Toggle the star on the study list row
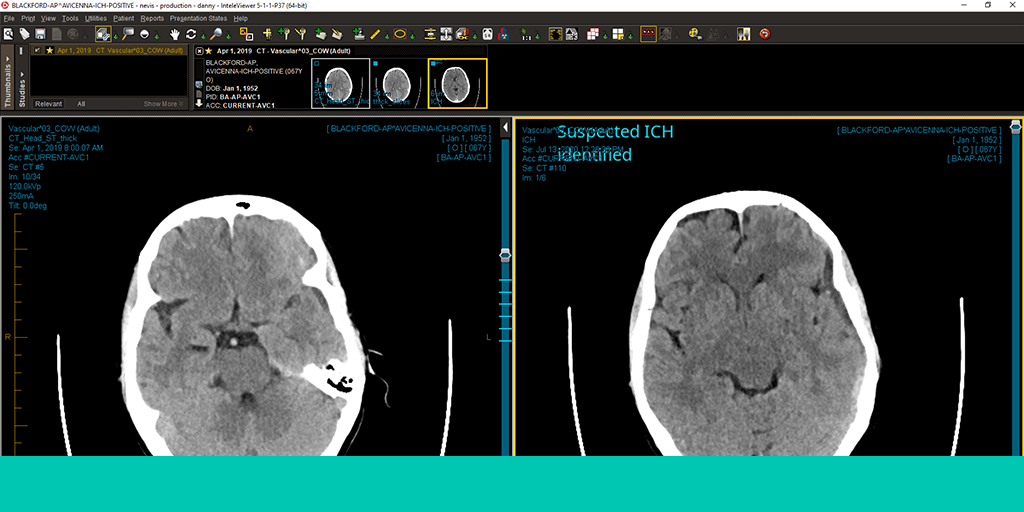 pos(50,50)
